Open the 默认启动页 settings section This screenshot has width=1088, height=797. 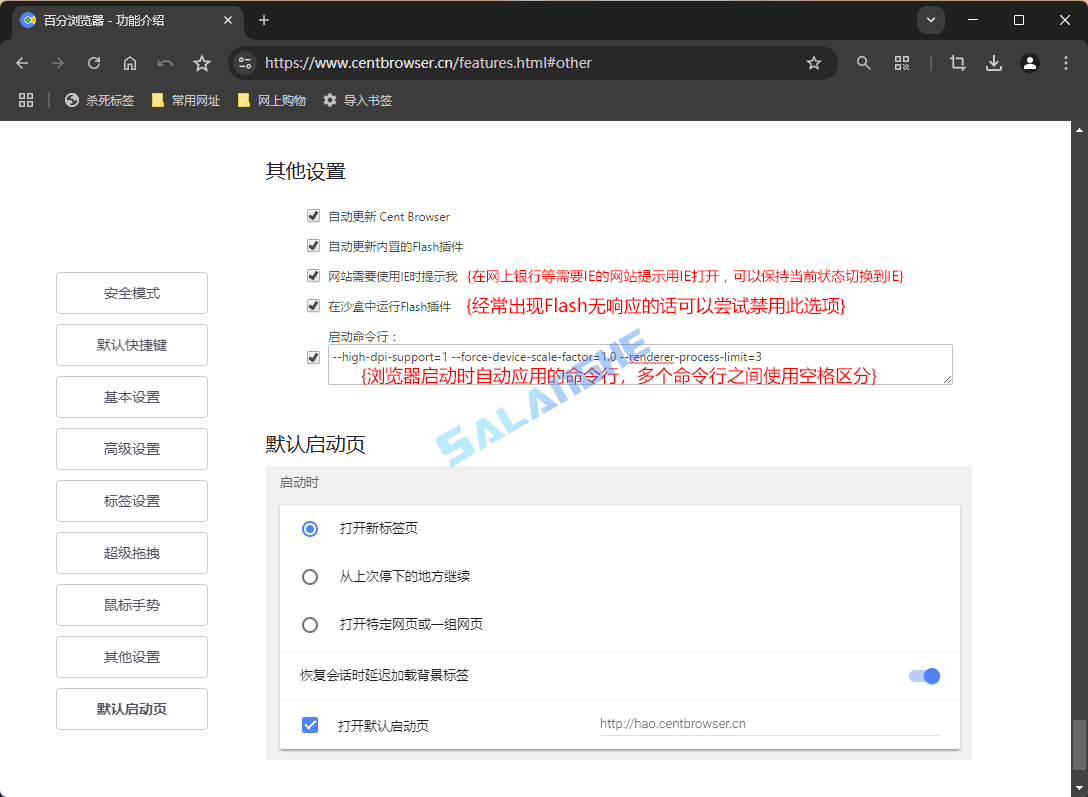[x=131, y=709]
